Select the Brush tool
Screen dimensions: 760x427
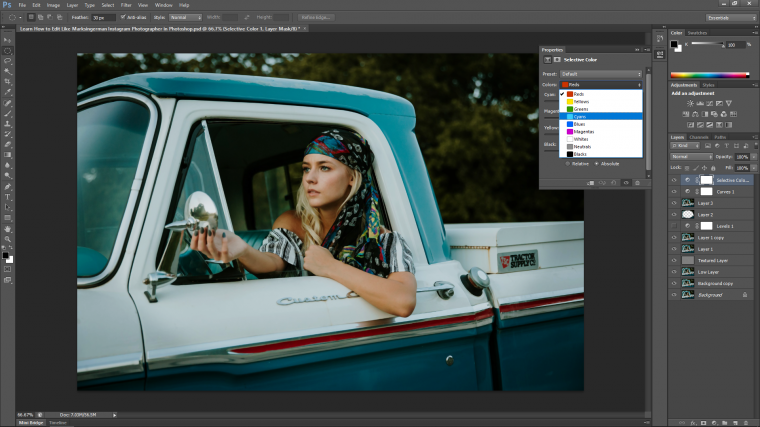point(7,113)
